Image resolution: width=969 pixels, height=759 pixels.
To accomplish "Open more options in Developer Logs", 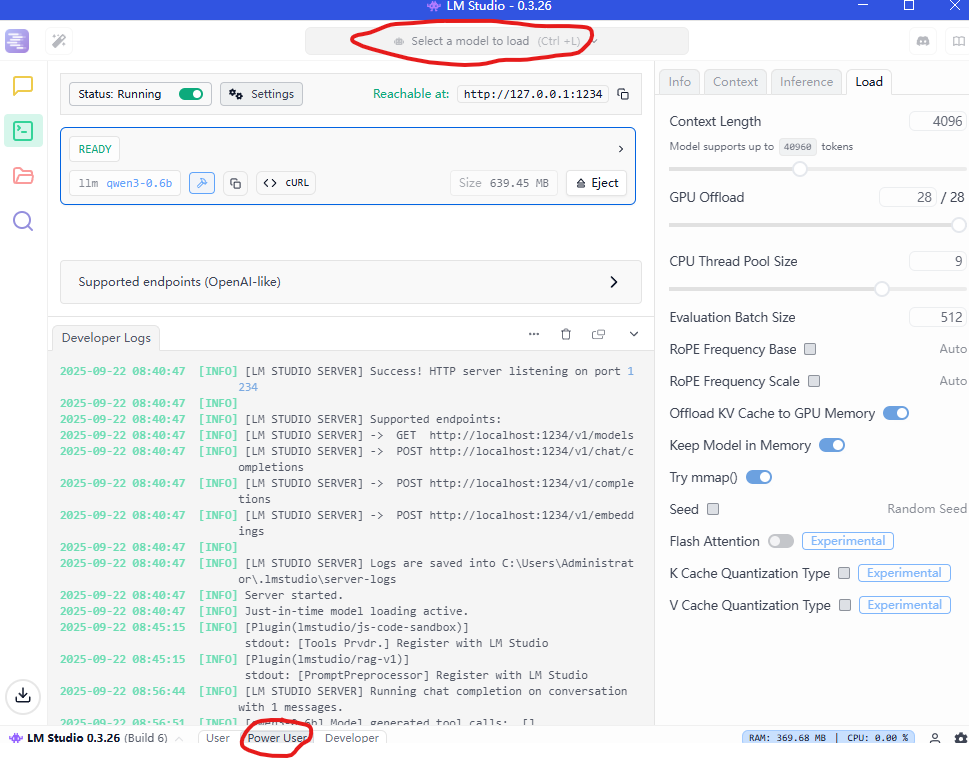I will coord(534,334).
